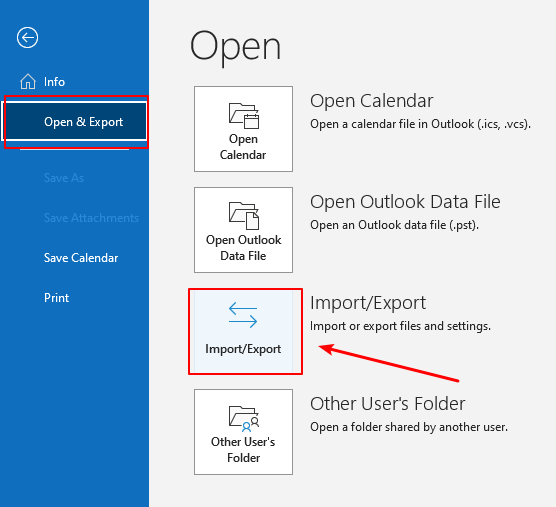
Task: Open the Save Calendar option
Action: tap(81, 258)
